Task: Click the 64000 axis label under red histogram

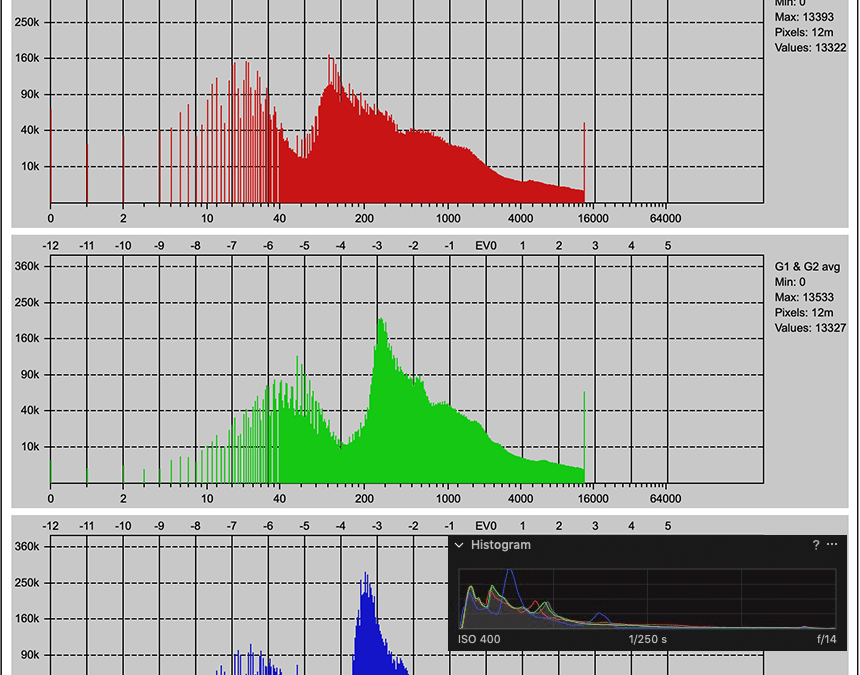Action: tap(665, 219)
